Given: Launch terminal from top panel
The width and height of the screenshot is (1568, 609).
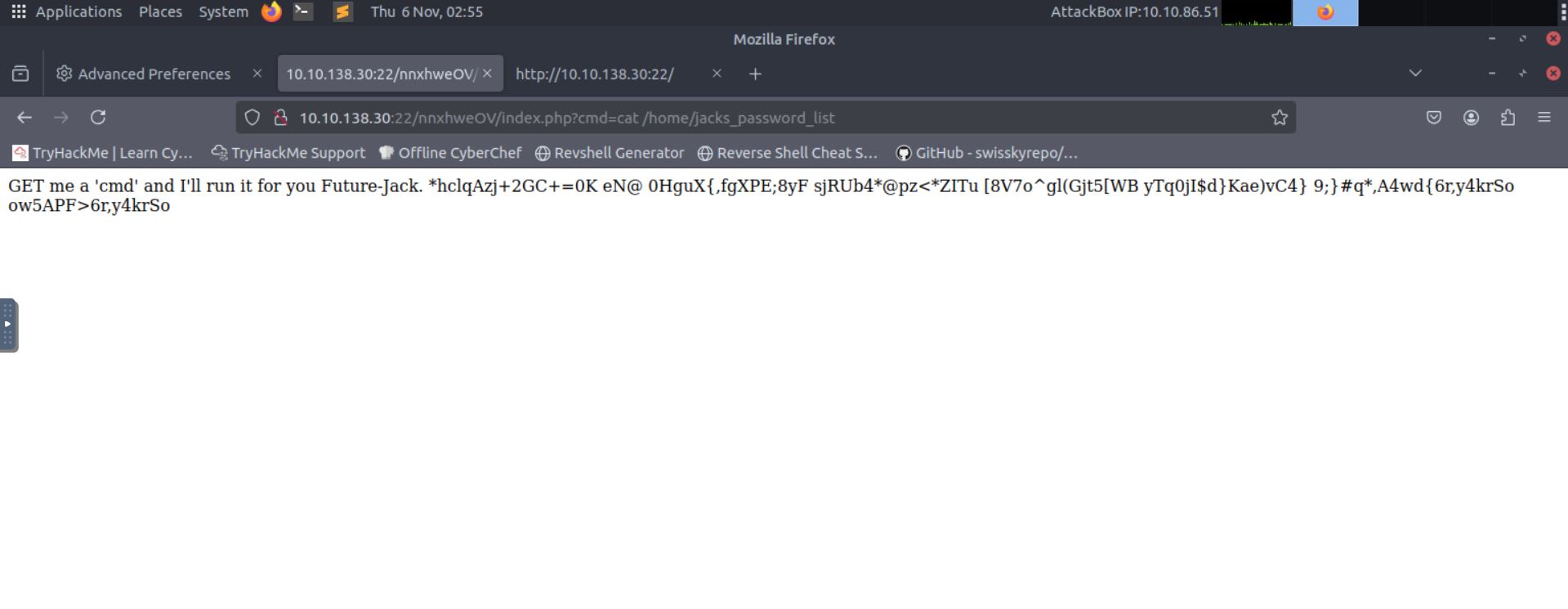Looking at the screenshot, I should 303,11.
